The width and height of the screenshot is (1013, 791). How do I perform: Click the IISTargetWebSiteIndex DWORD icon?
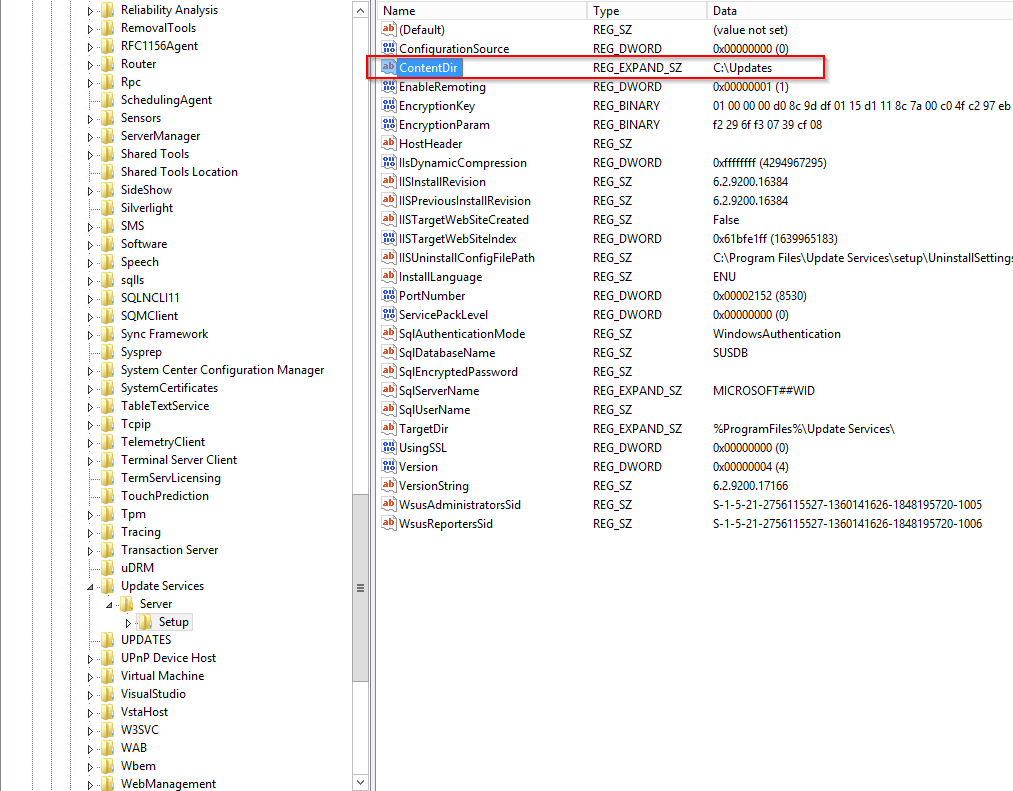click(388, 238)
